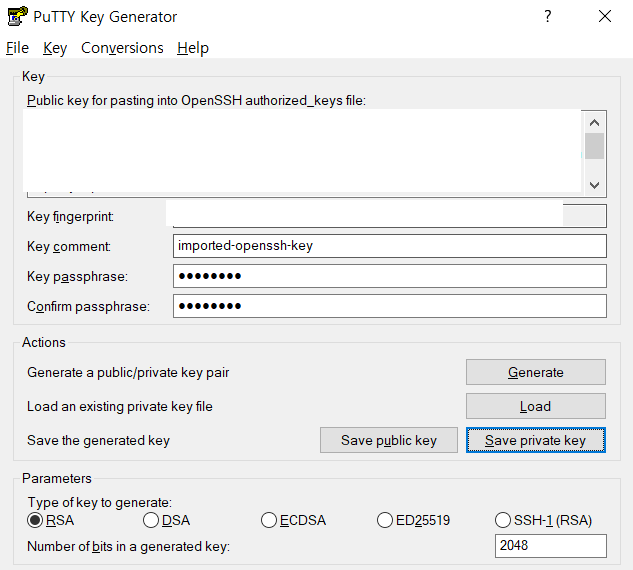Viewport: 633px width, 570px height.
Task: Click the public key scrollbar up arrow
Action: 594,123
